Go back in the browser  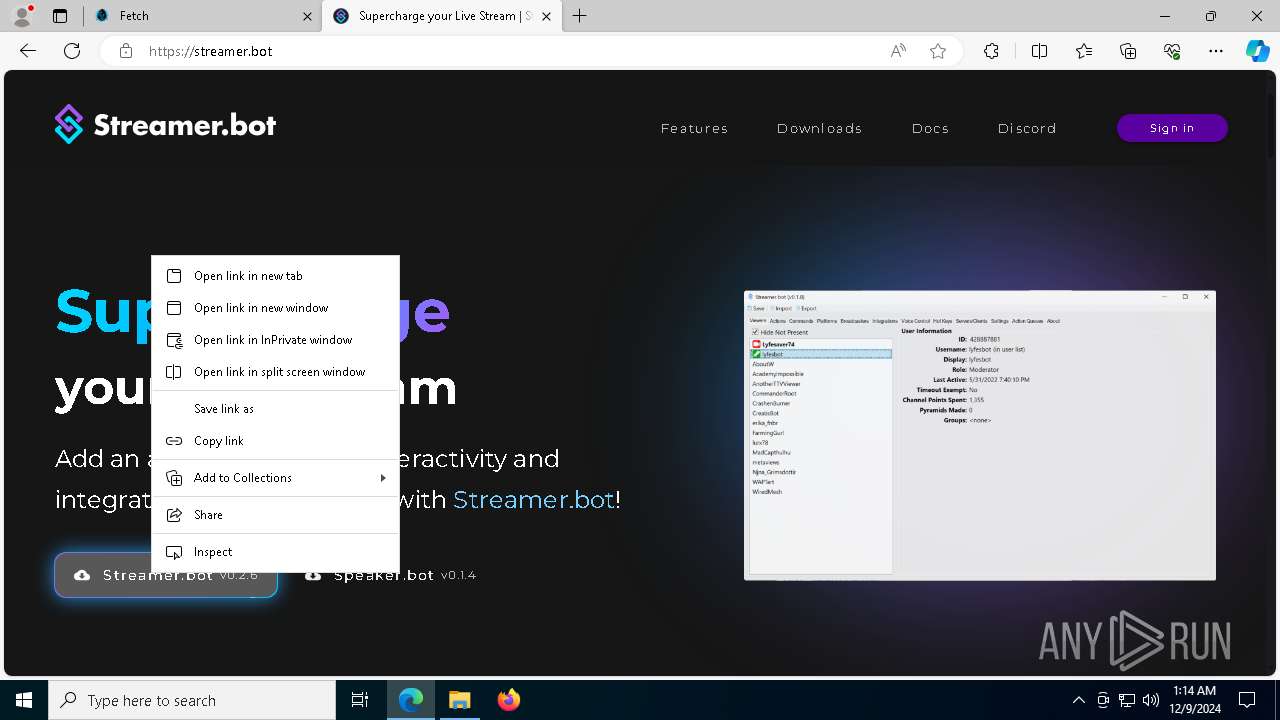pyautogui.click(x=28, y=51)
